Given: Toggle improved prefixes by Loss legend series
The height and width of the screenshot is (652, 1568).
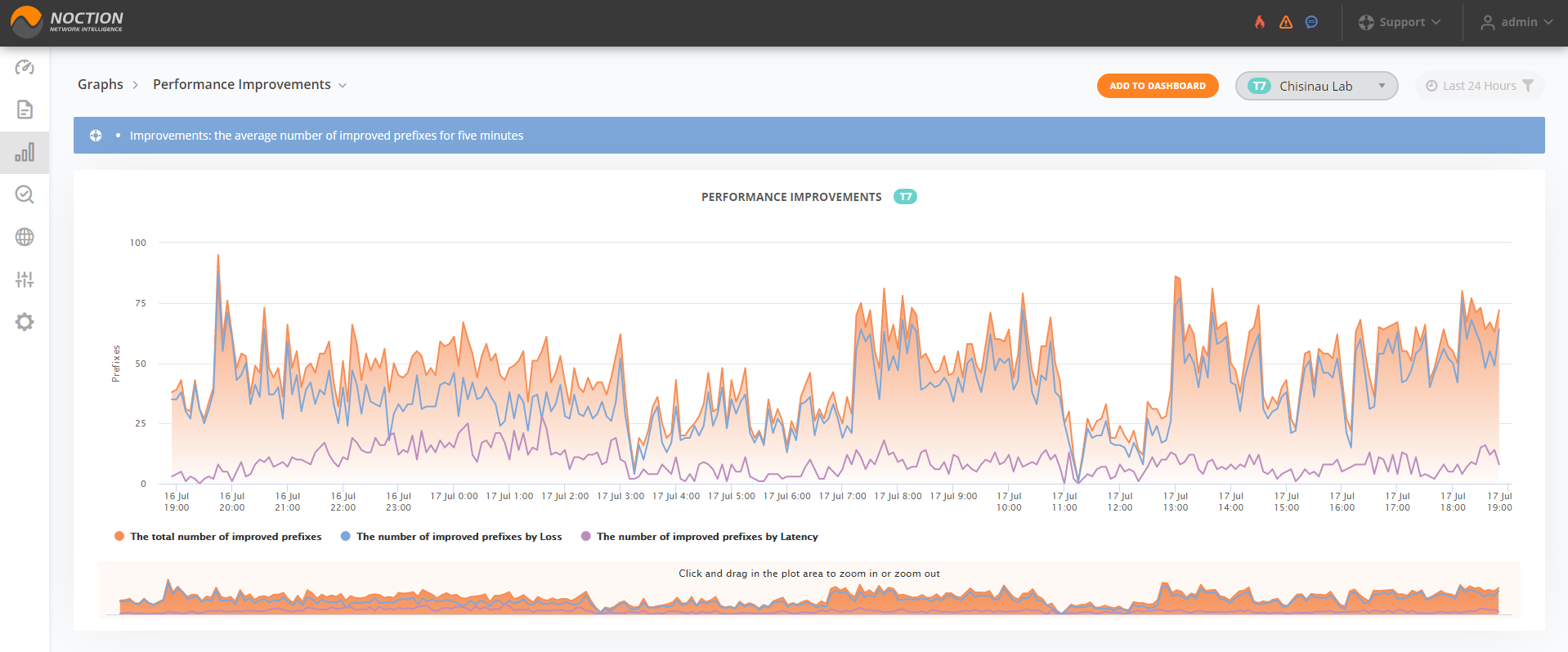Looking at the screenshot, I should [451, 537].
